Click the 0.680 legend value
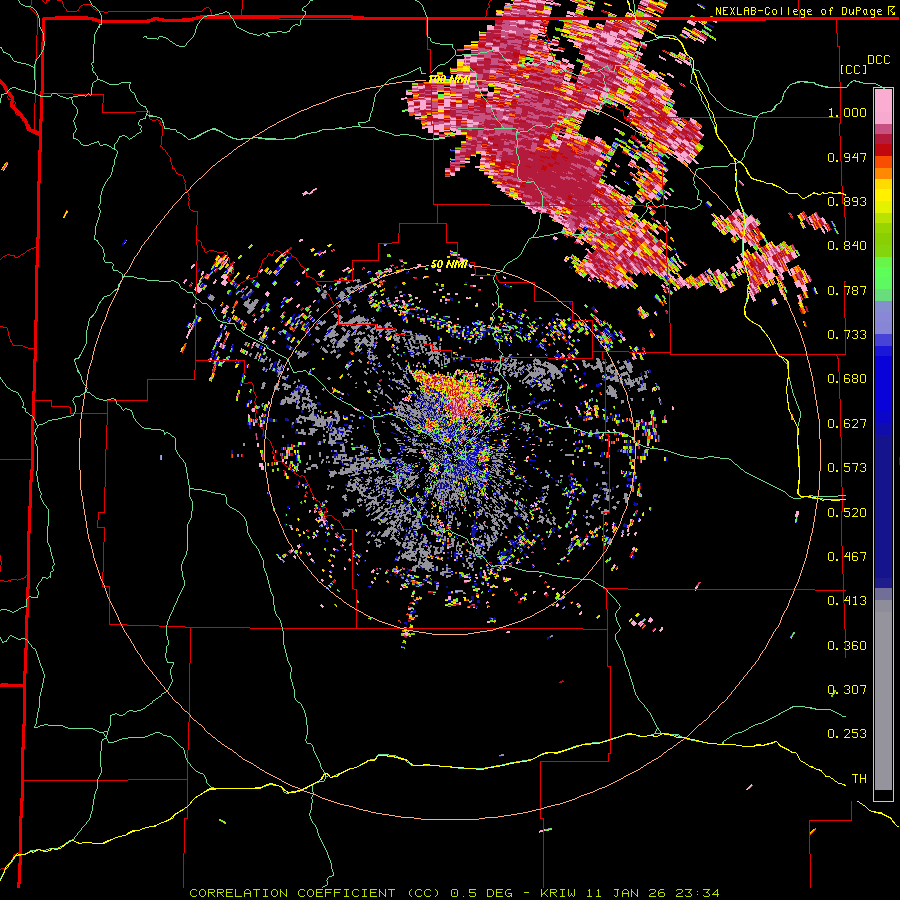 [847, 379]
